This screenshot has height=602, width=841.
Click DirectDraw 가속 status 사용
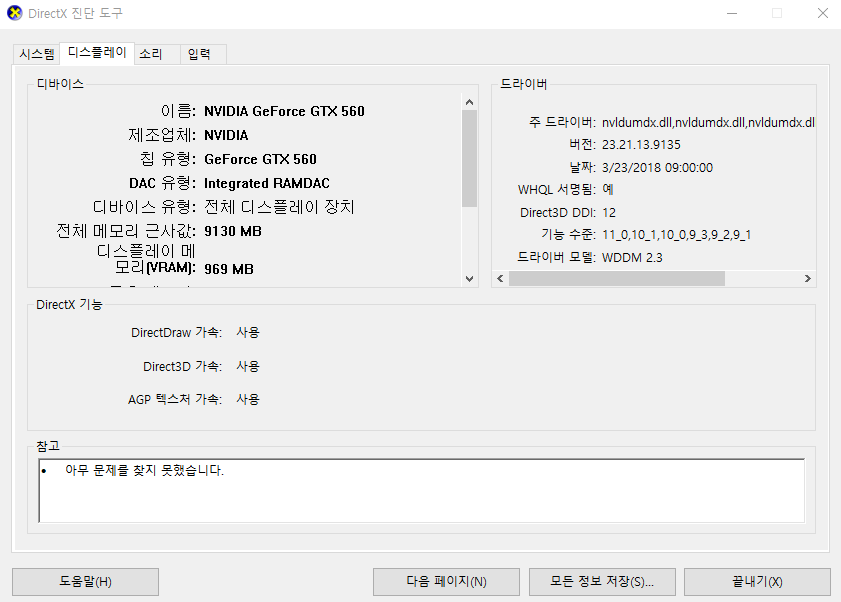tap(248, 332)
